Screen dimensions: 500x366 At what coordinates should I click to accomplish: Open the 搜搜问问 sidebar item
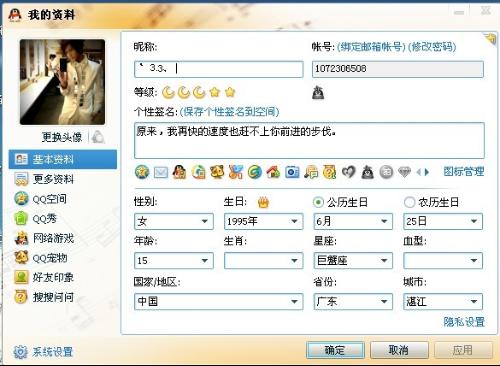63,297
